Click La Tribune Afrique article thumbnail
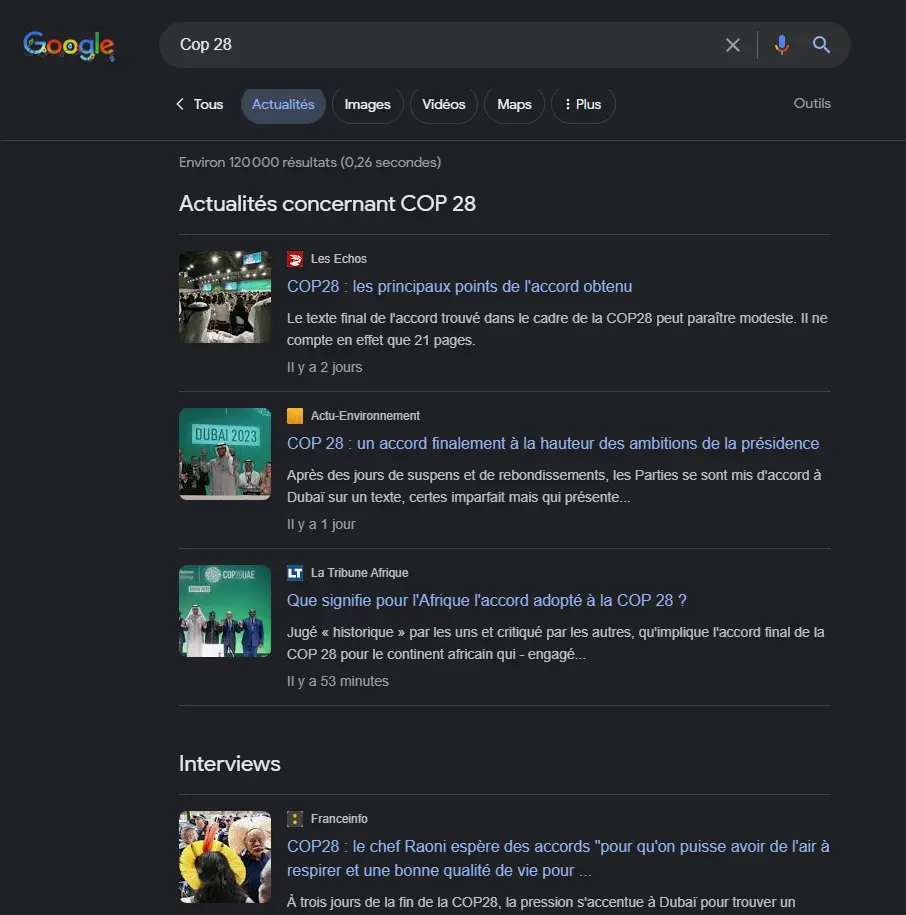 [x=225, y=611]
